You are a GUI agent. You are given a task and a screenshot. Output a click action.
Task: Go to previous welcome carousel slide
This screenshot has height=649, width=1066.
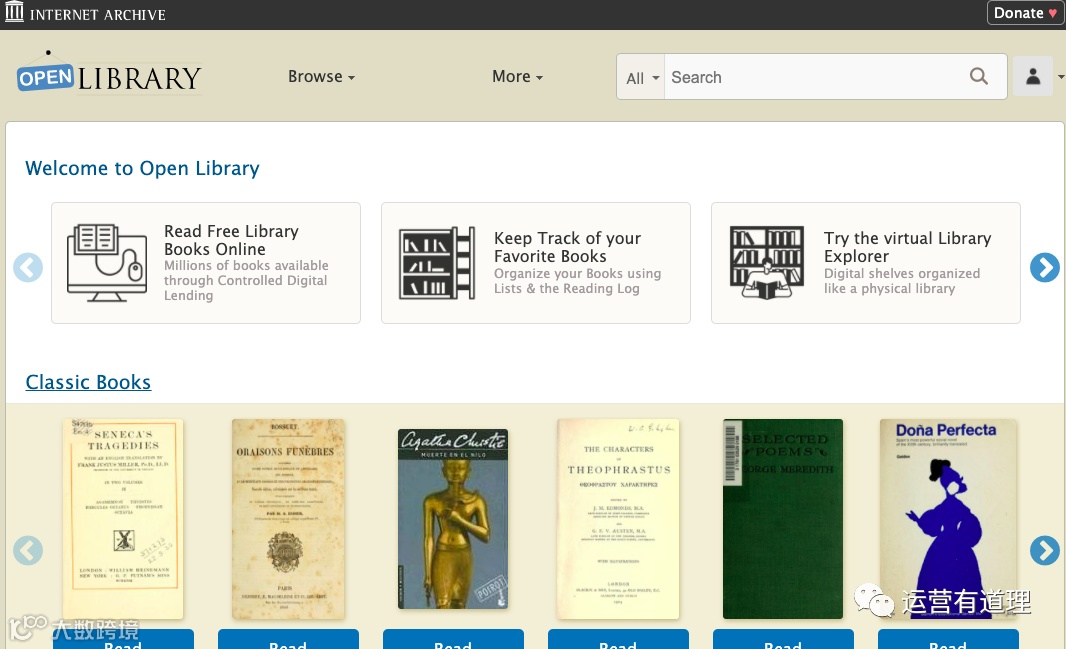tap(28, 267)
